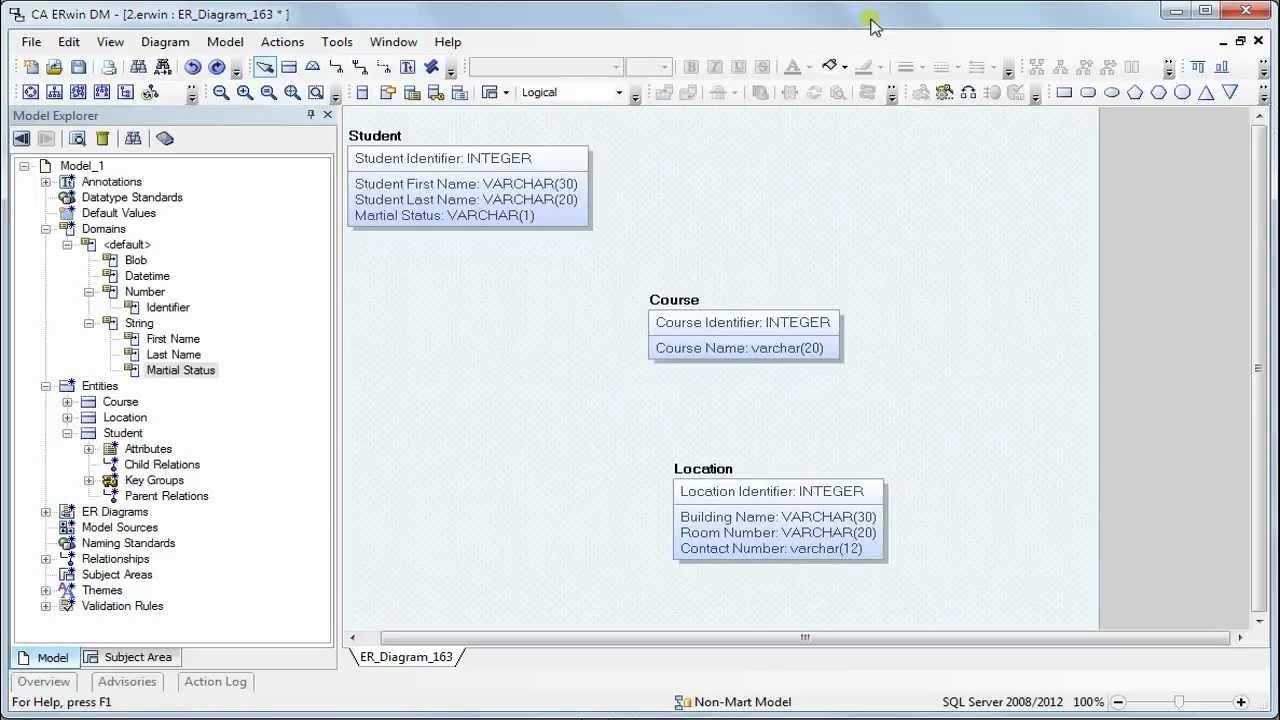Select the many-to-many relationship tool
The height and width of the screenshot is (720, 1280).
coord(360,67)
